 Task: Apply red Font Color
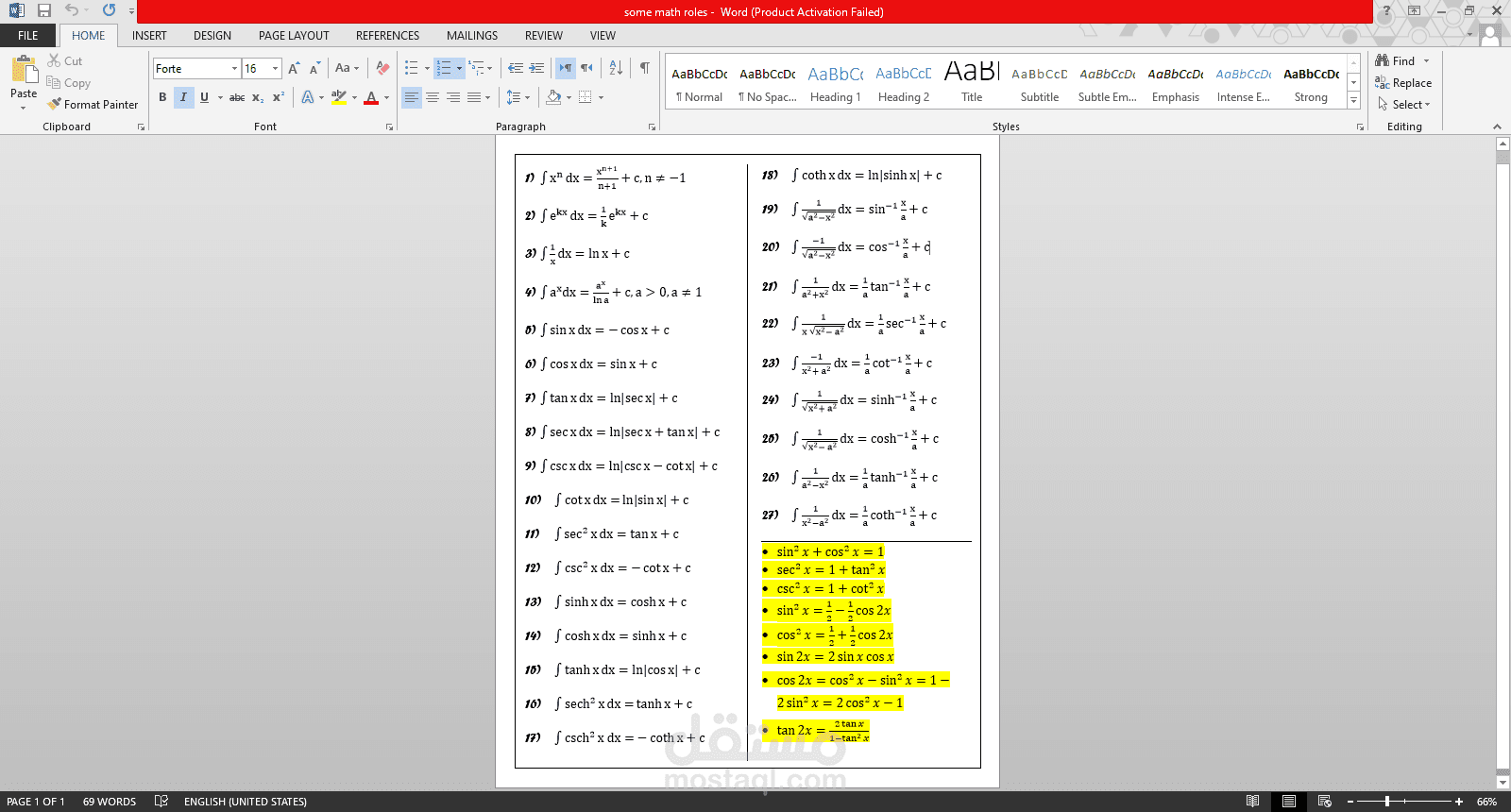[x=371, y=97]
